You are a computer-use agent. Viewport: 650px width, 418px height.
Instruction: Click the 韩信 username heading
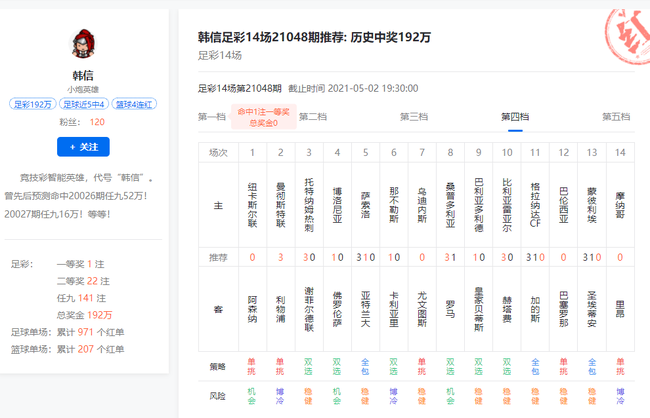click(x=83, y=75)
